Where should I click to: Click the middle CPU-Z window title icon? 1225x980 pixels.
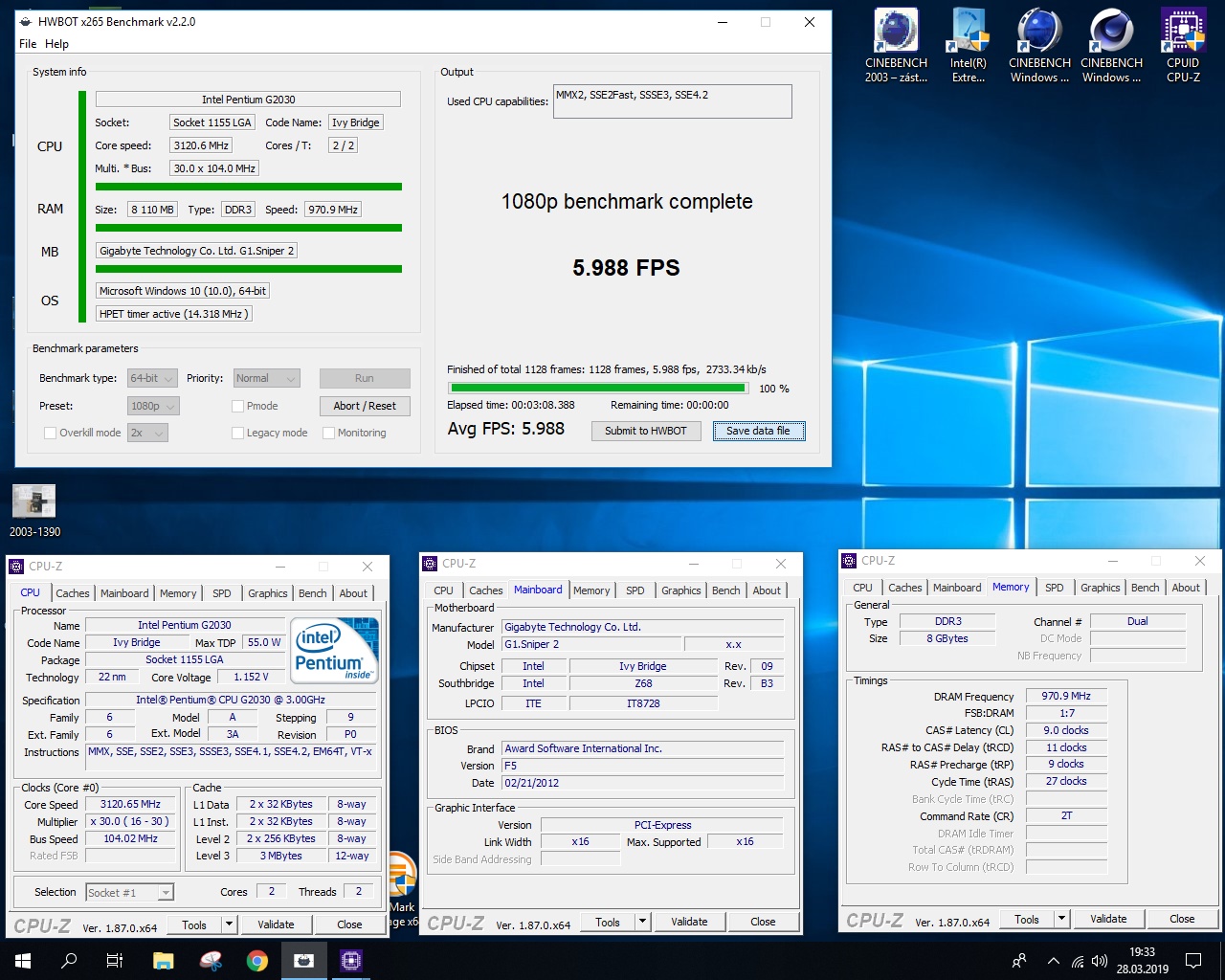pyautogui.click(x=430, y=564)
